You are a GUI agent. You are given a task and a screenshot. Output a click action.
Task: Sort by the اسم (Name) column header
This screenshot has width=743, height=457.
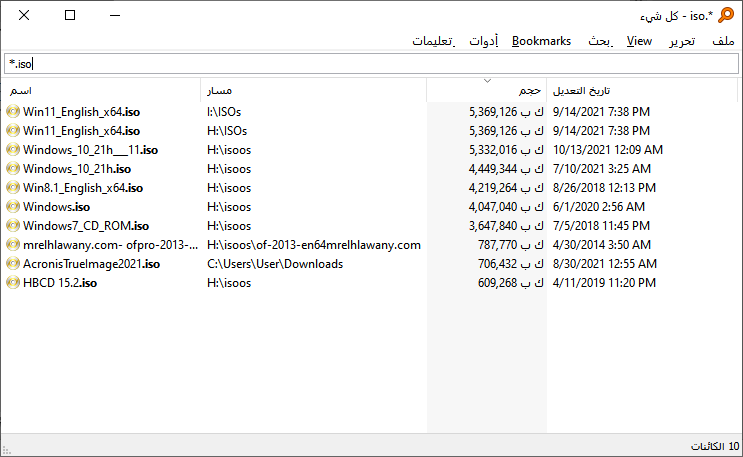[x=101, y=90]
